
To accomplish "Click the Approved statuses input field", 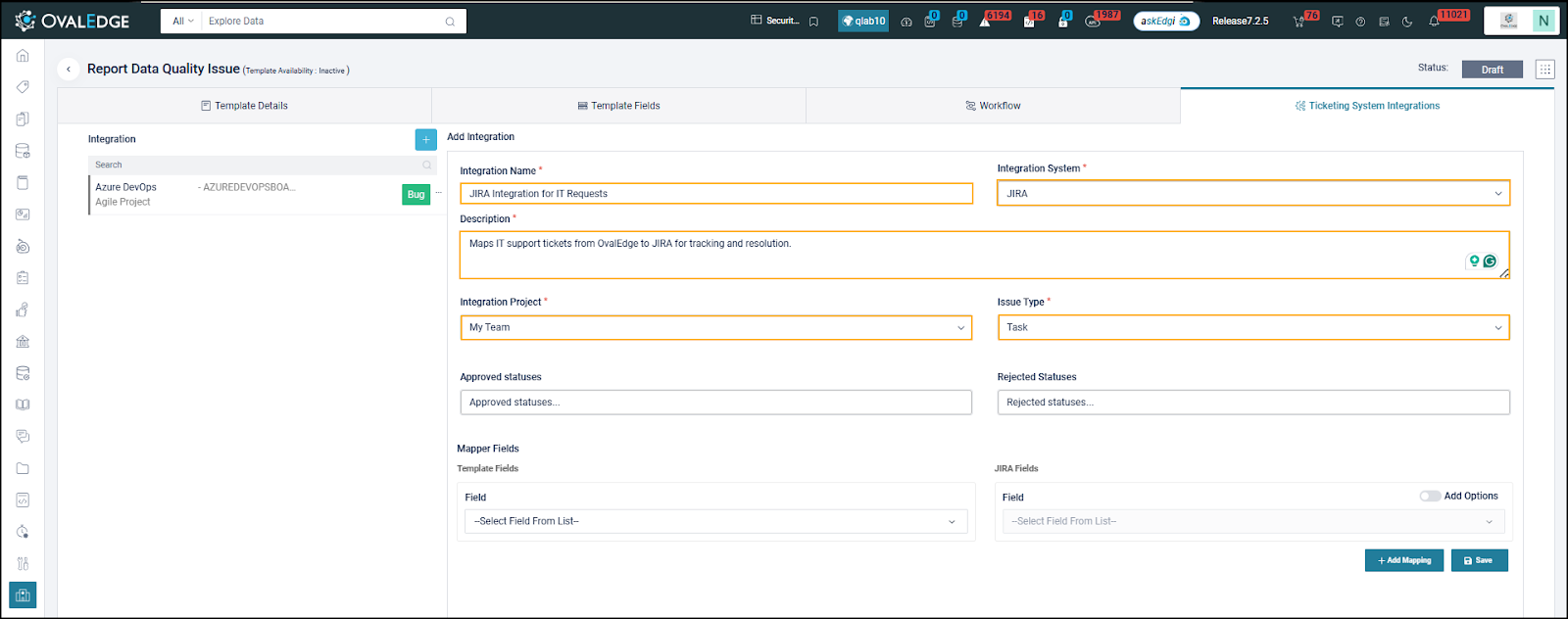I will coord(715,403).
